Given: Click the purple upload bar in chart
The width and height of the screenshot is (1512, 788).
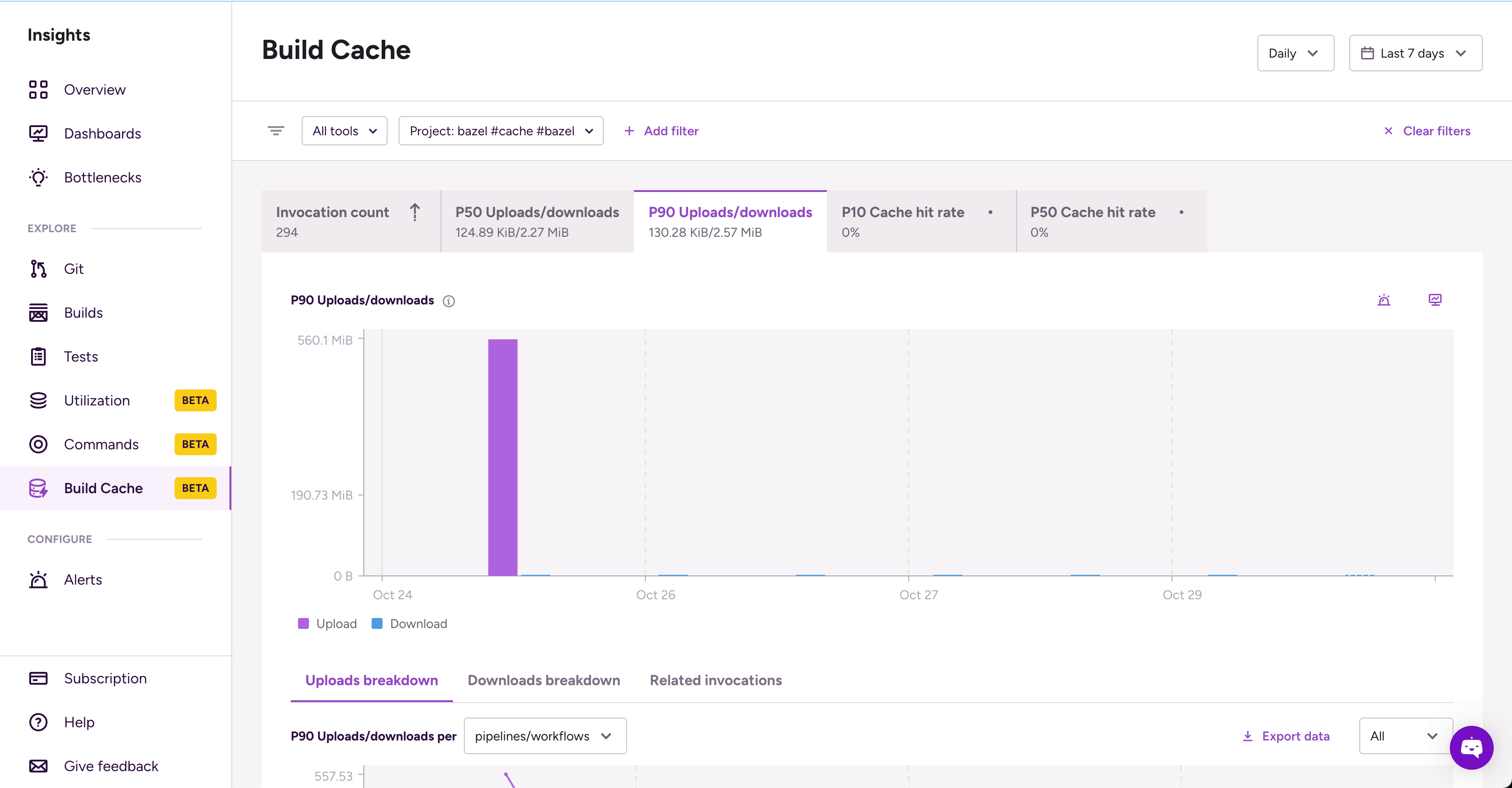Looking at the screenshot, I should coord(502,458).
